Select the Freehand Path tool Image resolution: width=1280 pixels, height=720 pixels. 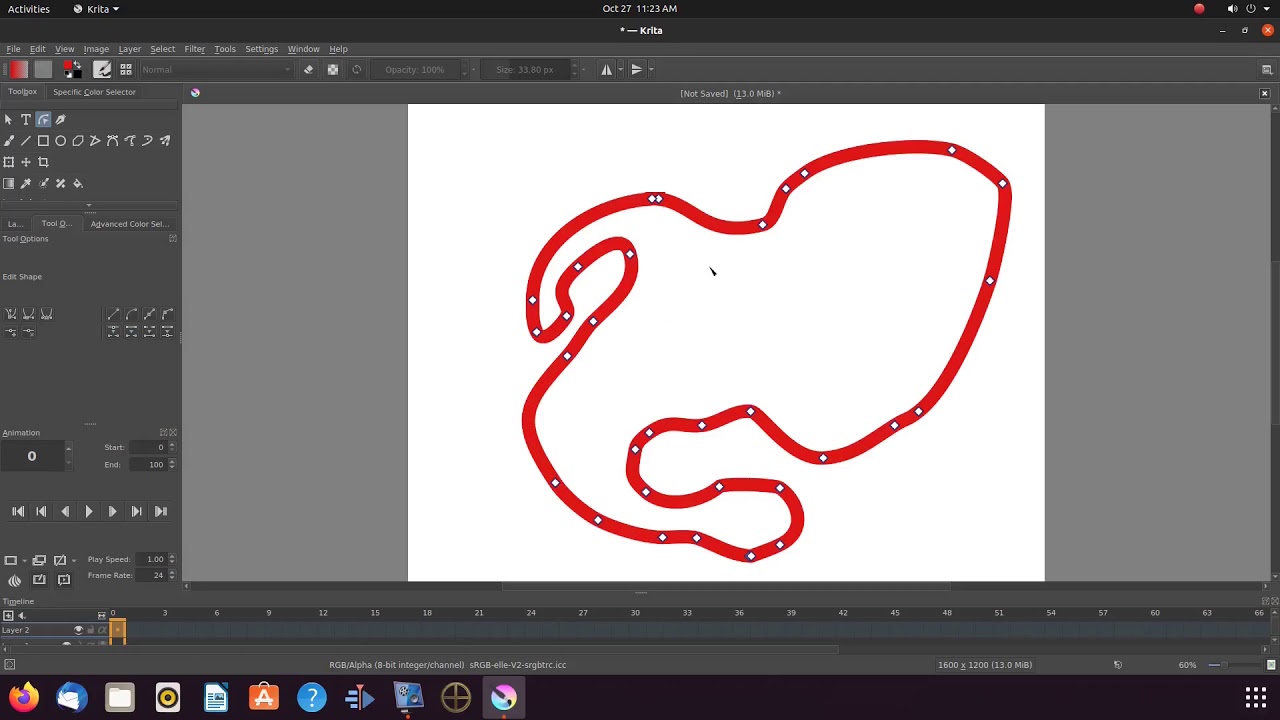(x=130, y=141)
